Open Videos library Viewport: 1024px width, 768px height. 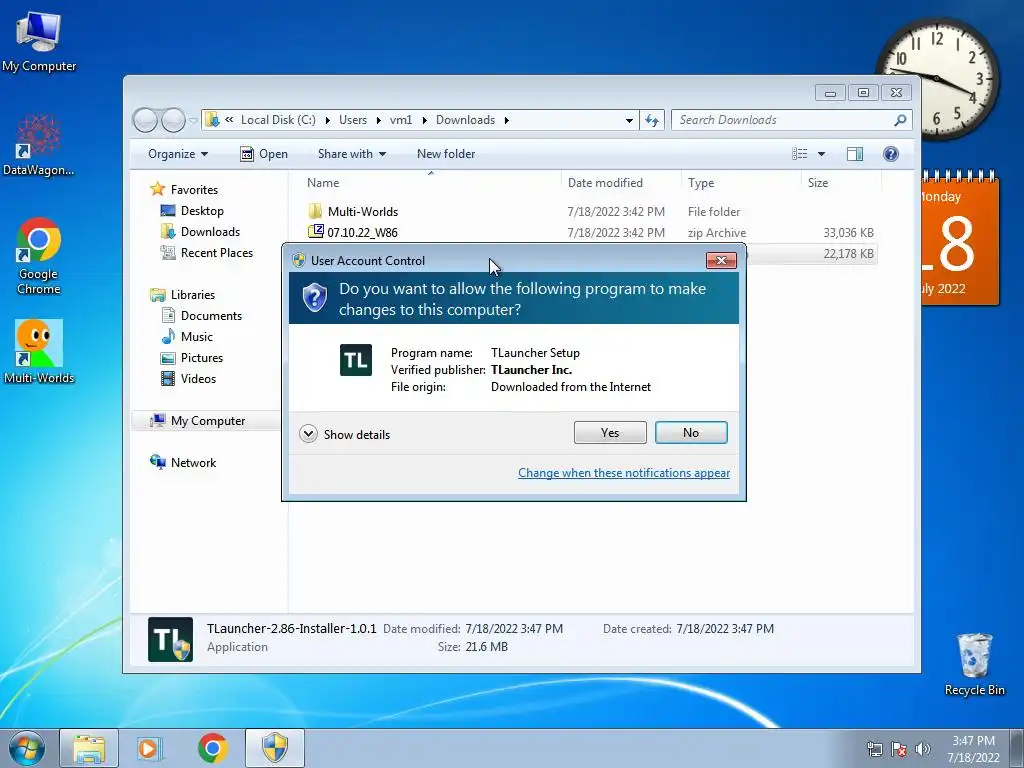click(x=198, y=379)
